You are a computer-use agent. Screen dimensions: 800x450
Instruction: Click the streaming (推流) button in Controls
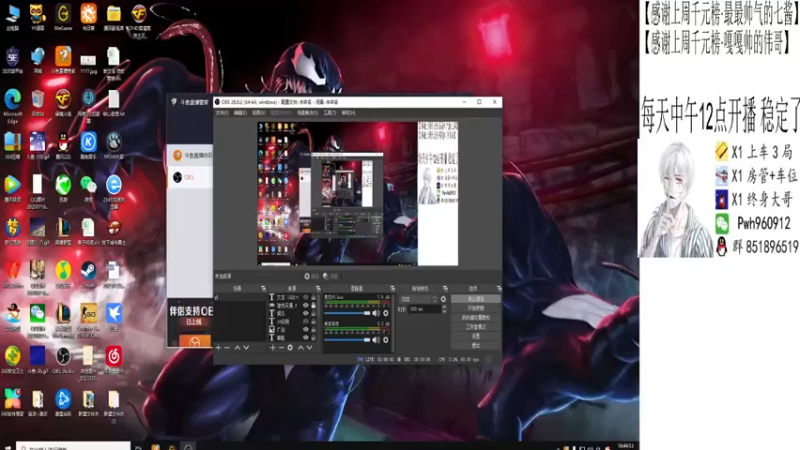[476, 299]
